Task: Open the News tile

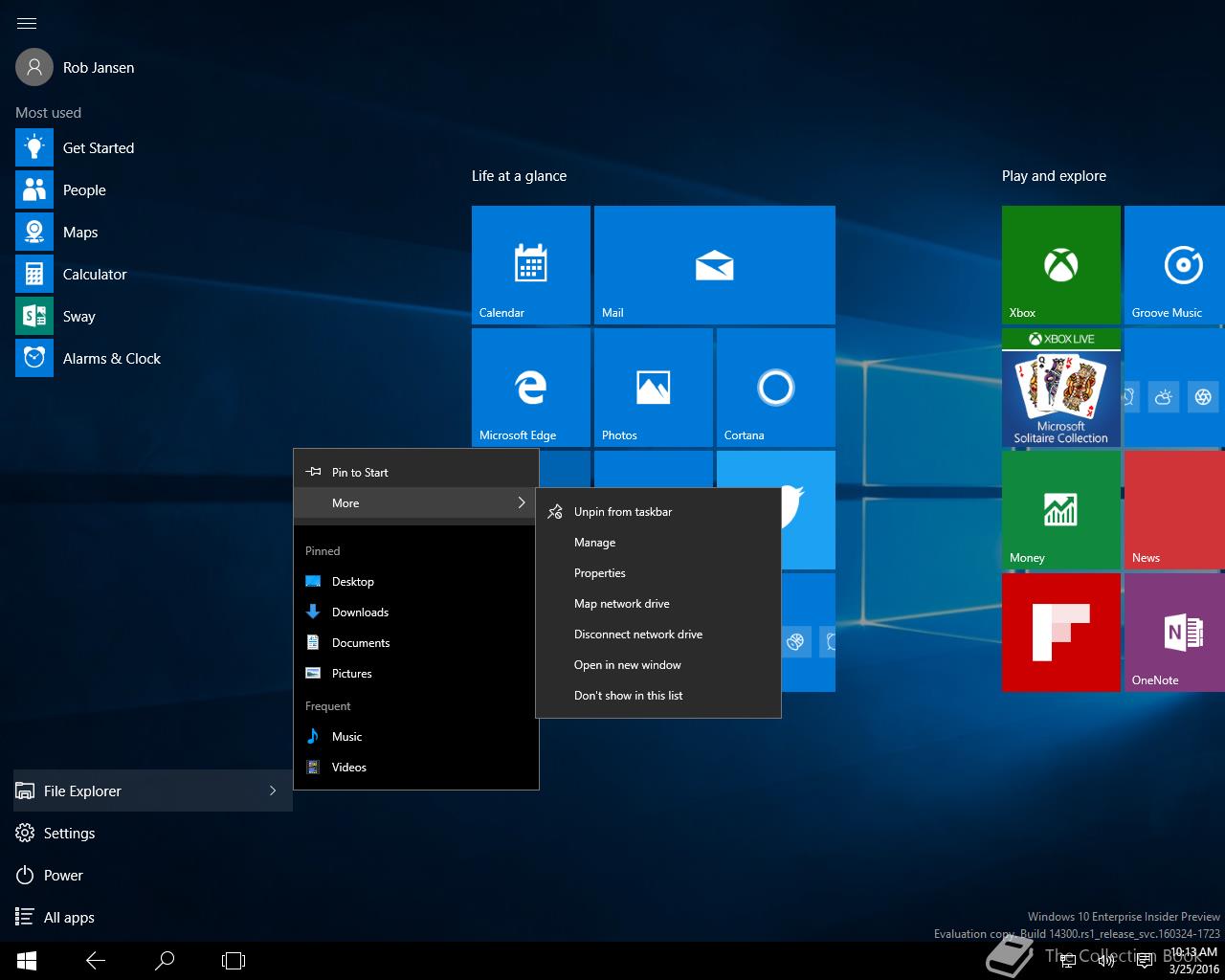Action: tap(1175, 510)
